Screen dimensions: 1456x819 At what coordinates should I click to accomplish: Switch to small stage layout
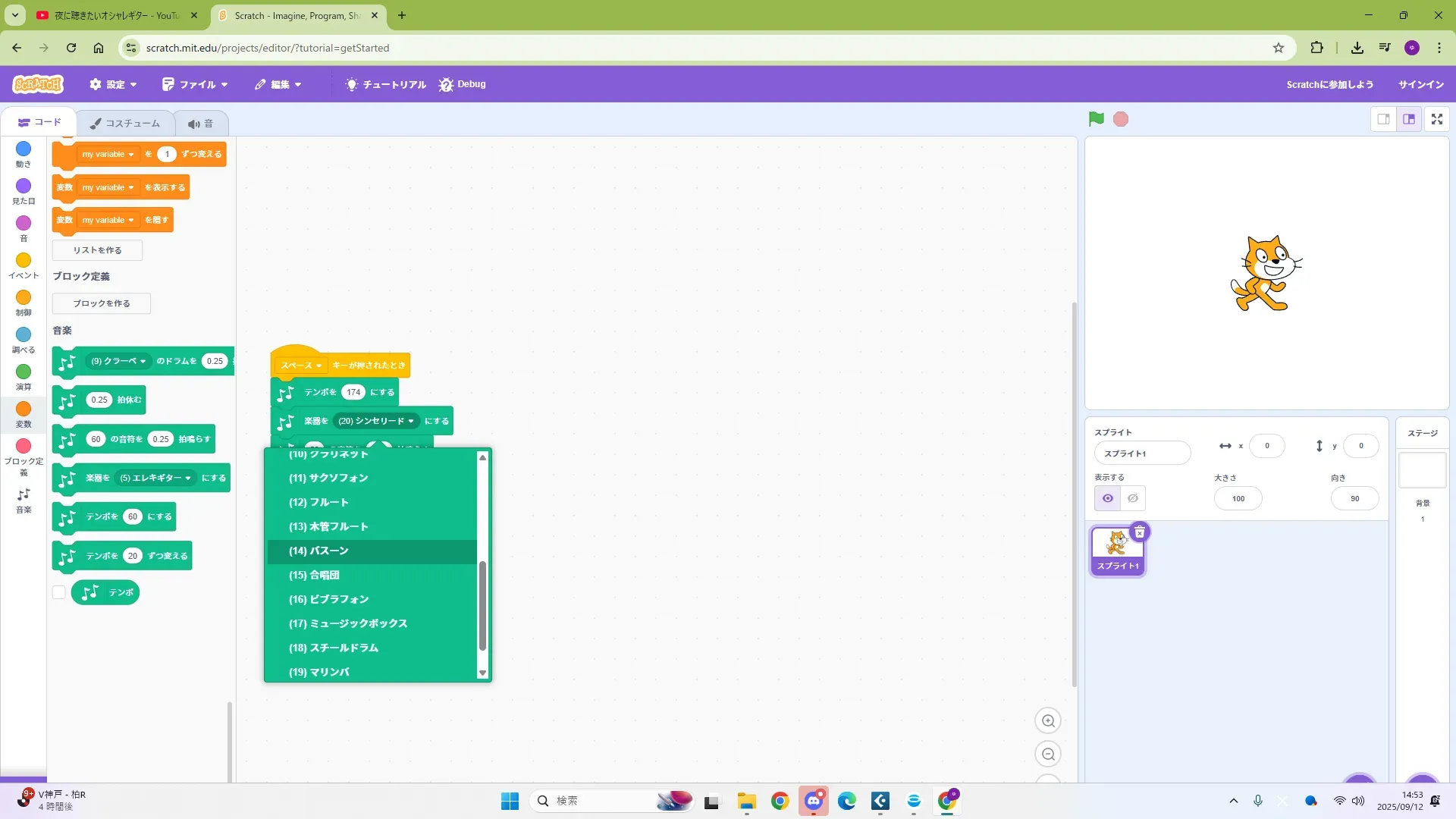(1383, 119)
